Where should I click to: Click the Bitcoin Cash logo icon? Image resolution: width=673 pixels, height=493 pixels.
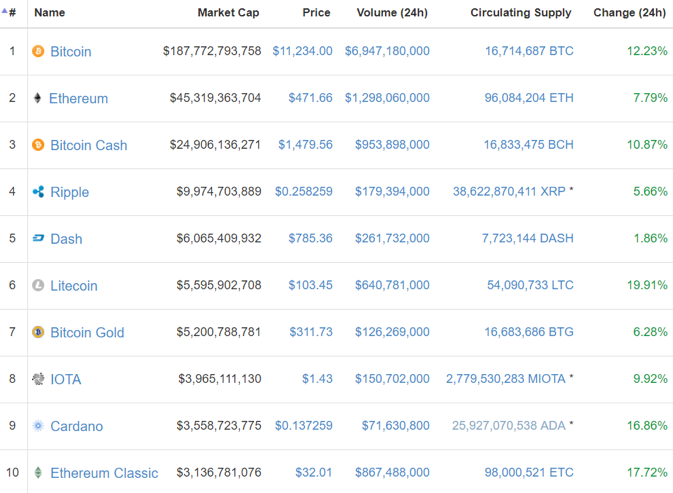click(x=38, y=145)
